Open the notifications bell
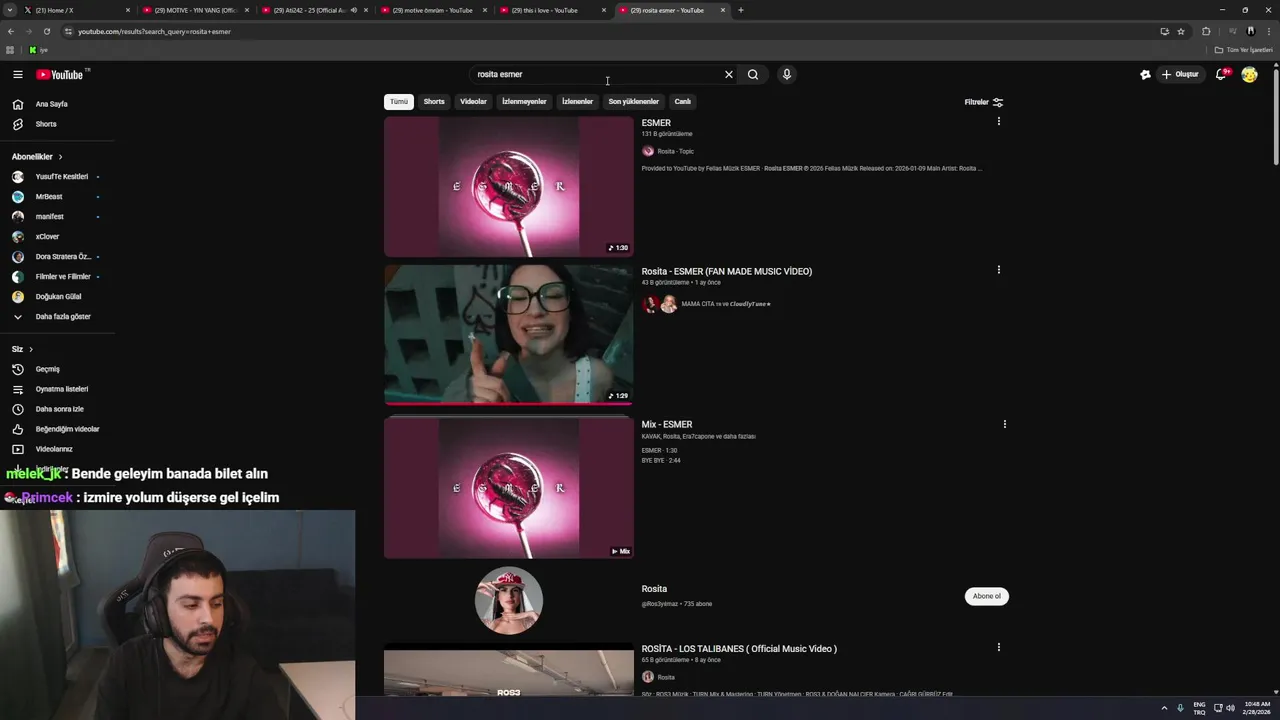The image size is (1280, 720). tap(1221, 74)
